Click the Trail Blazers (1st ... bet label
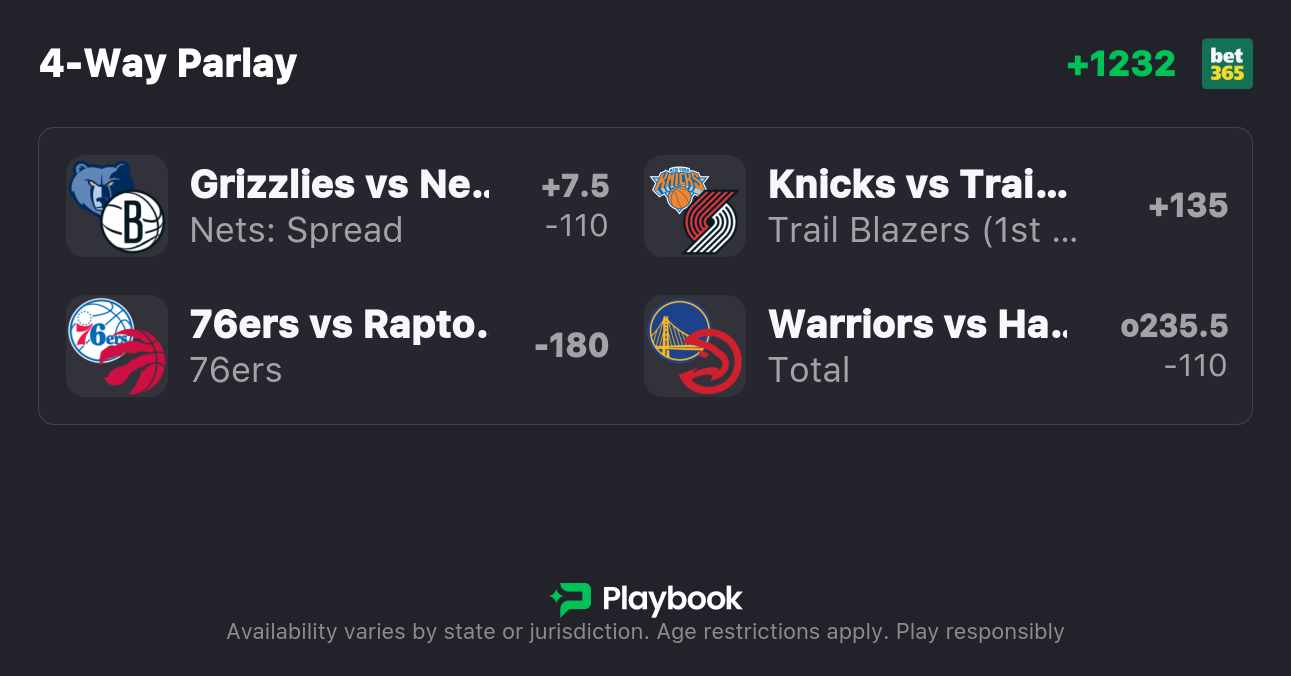1291x676 pixels. coord(922,230)
